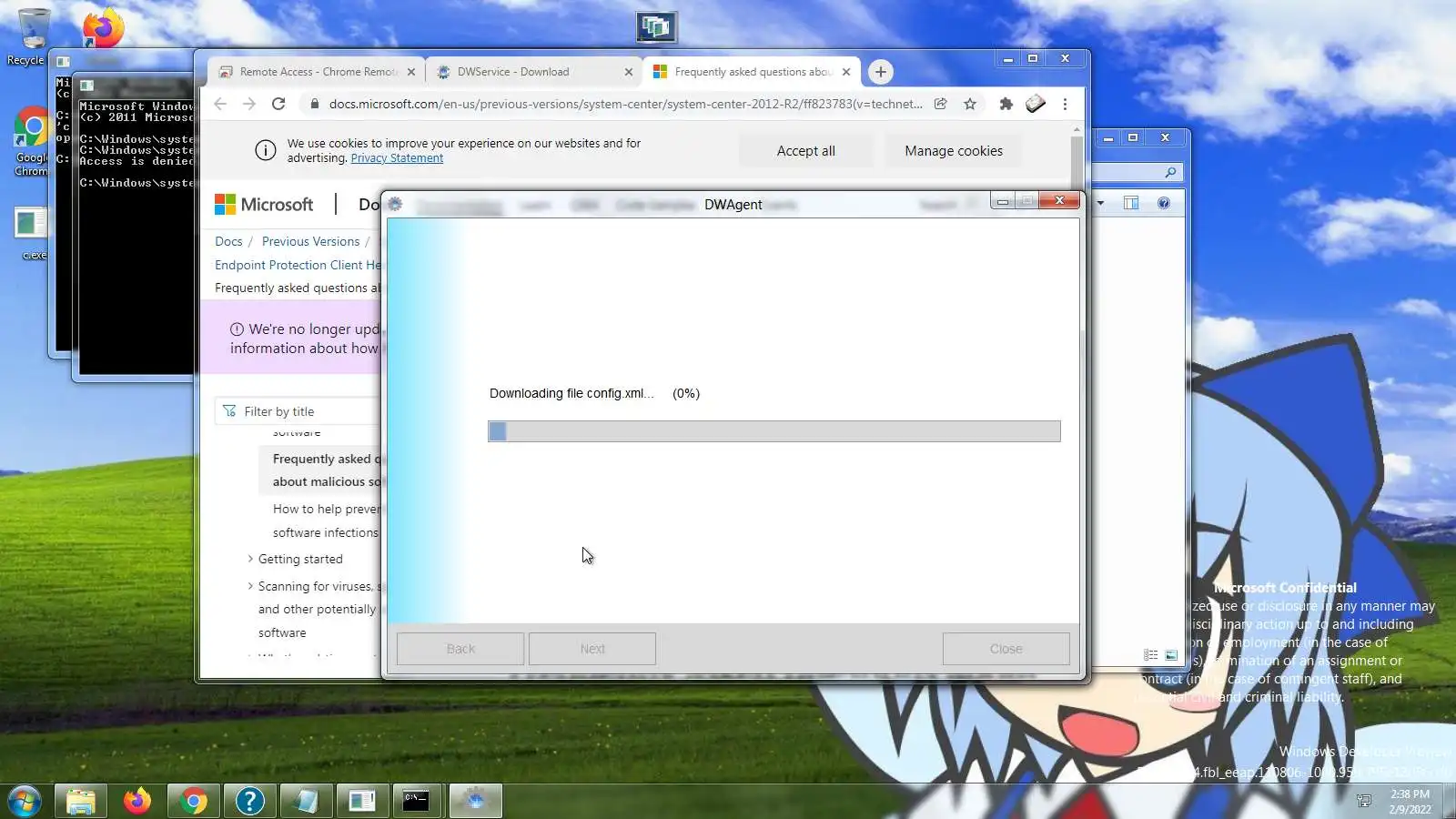Screen dimensions: 1456x819
Task: Open Firefox from the taskbar
Action: pyautogui.click(x=137, y=801)
